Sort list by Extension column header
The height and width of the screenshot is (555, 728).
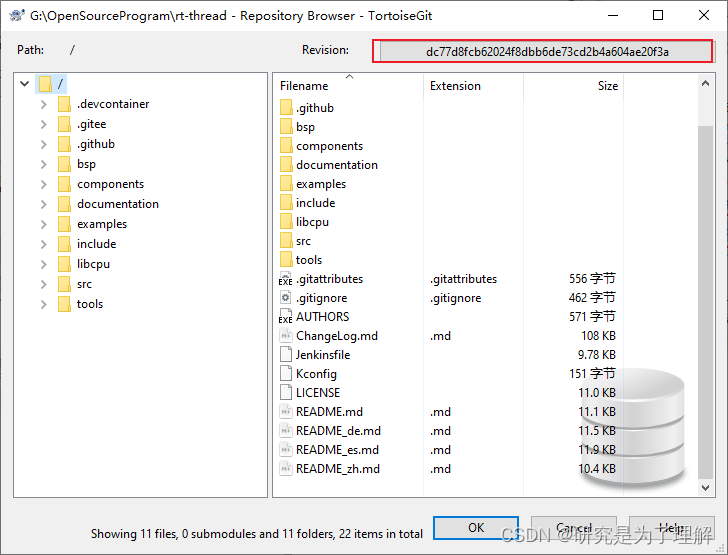pos(473,86)
